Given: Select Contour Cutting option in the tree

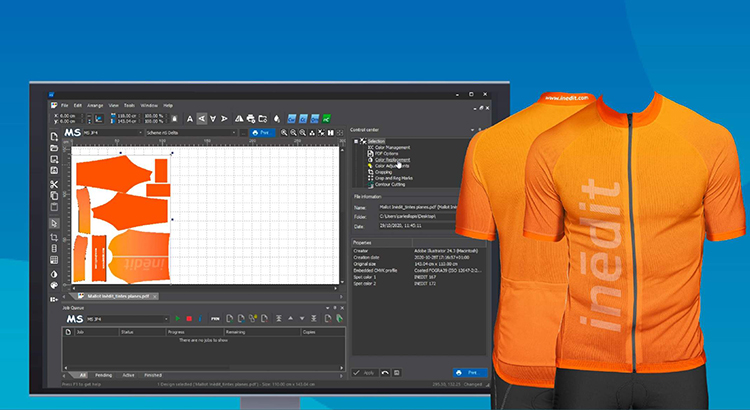Looking at the screenshot, I should (391, 185).
